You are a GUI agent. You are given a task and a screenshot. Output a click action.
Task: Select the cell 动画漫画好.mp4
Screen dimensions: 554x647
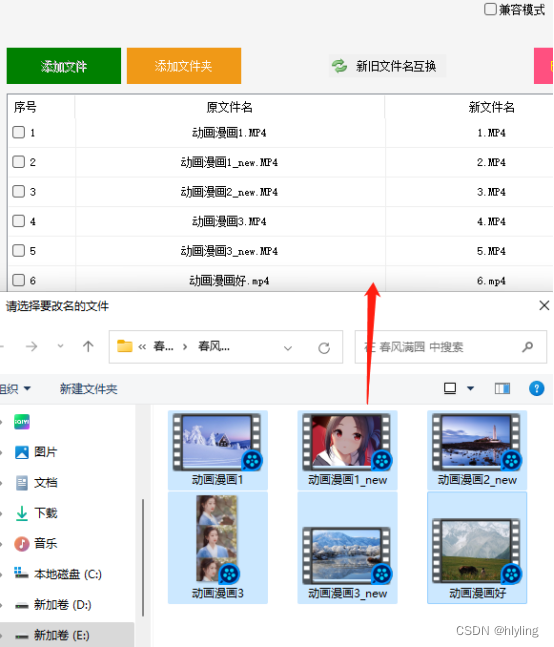click(229, 281)
